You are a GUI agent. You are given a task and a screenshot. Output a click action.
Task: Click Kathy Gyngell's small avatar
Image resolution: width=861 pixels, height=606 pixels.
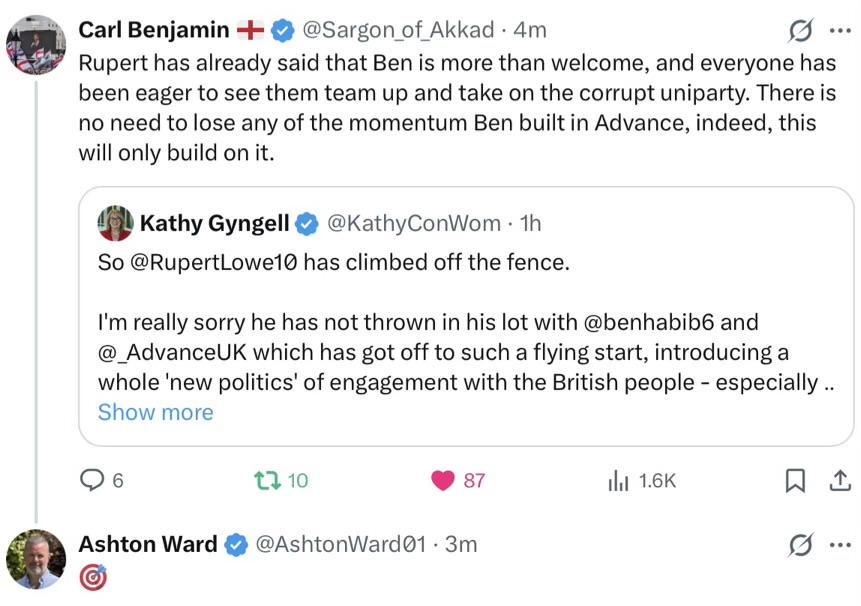115,224
